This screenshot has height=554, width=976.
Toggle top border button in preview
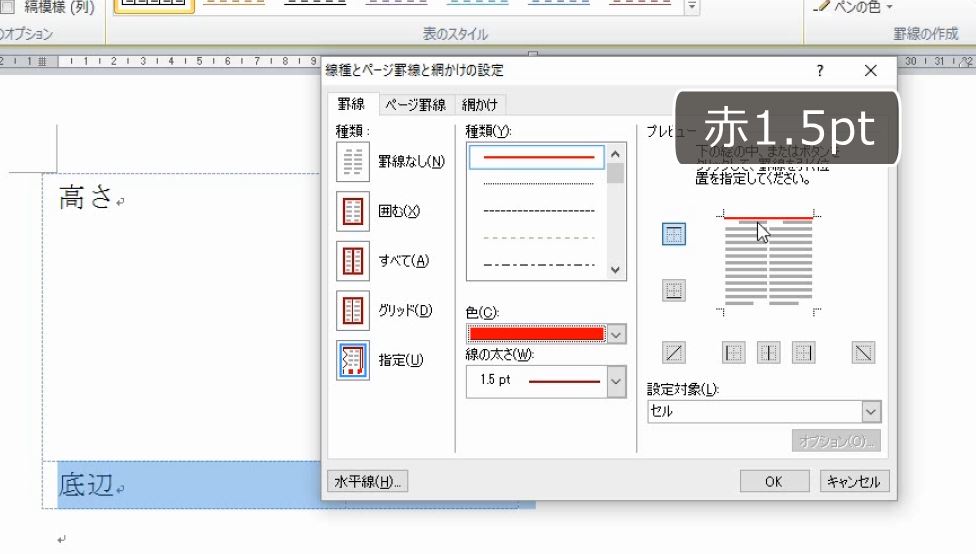pyautogui.click(x=673, y=234)
